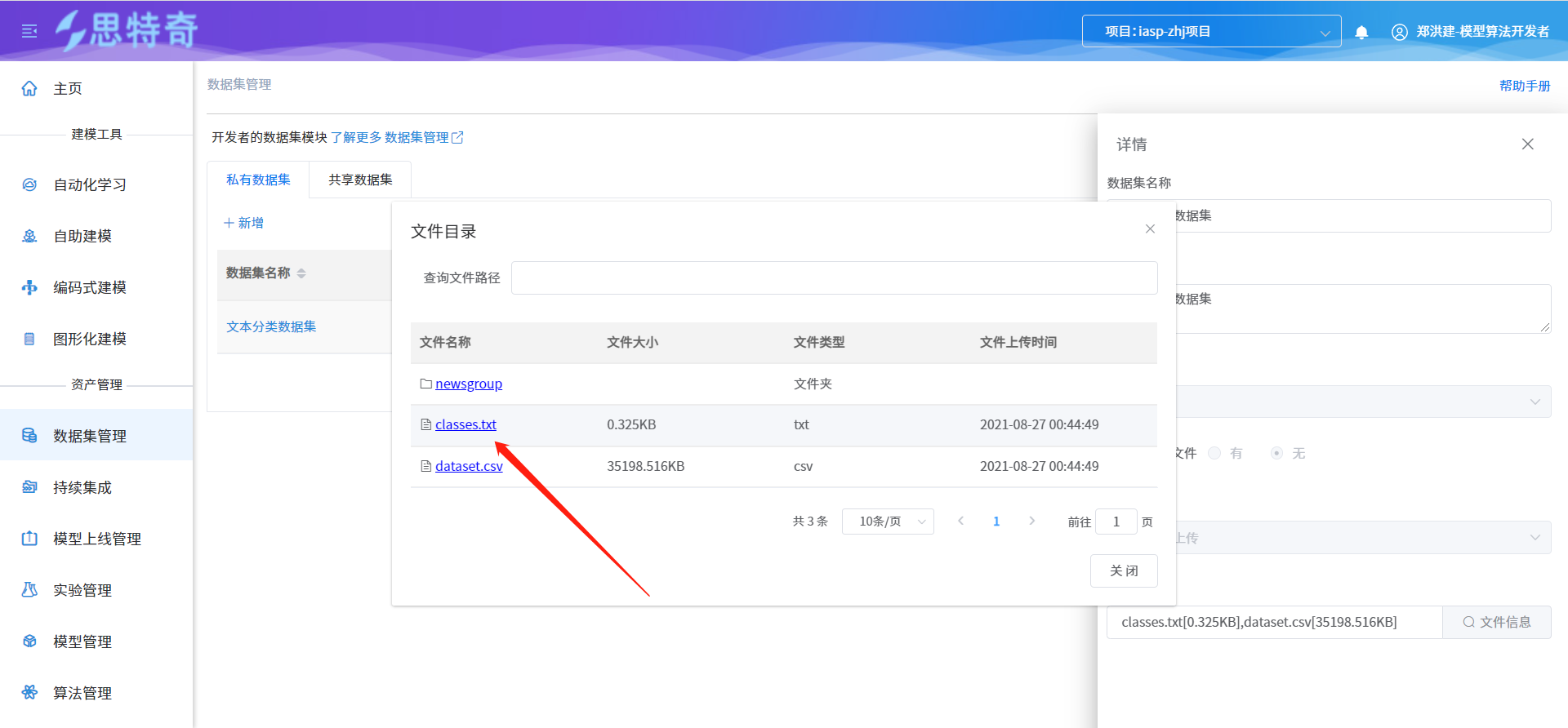Close the 文件目录 dialog with the X
This screenshot has width=1568, height=728.
click(1150, 229)
